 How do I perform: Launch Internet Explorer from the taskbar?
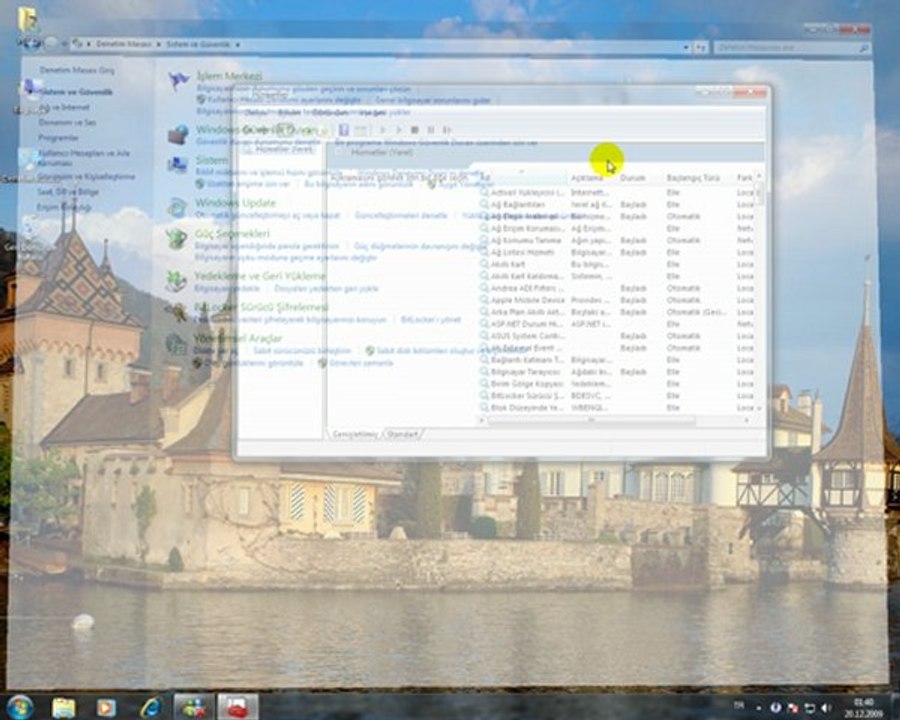coord(150,707)
